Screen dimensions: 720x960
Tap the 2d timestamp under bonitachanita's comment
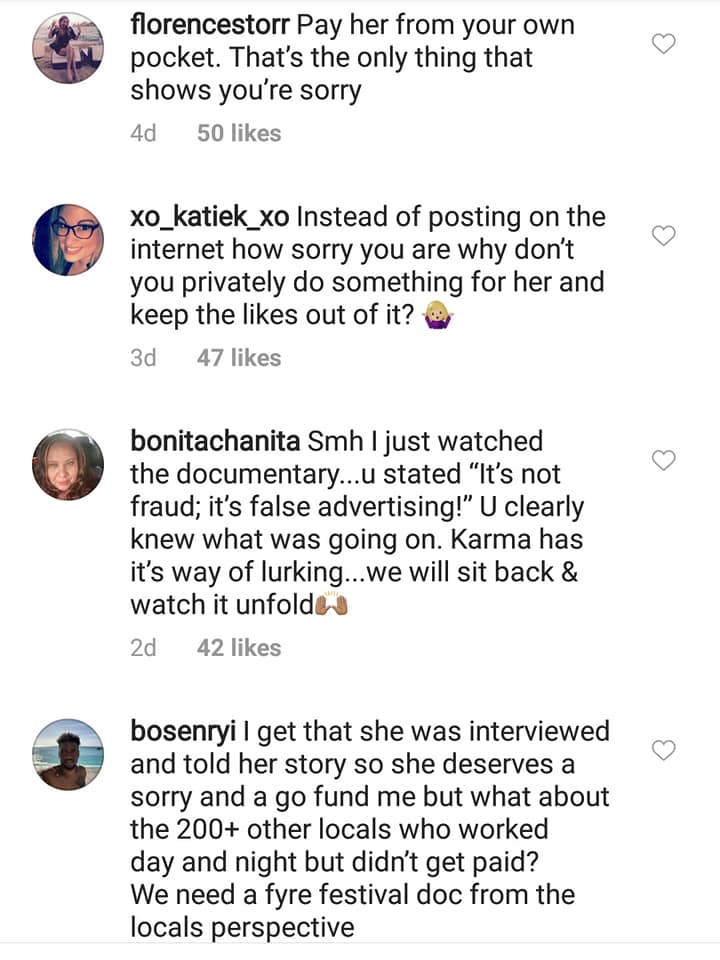[x=144, y=647]
